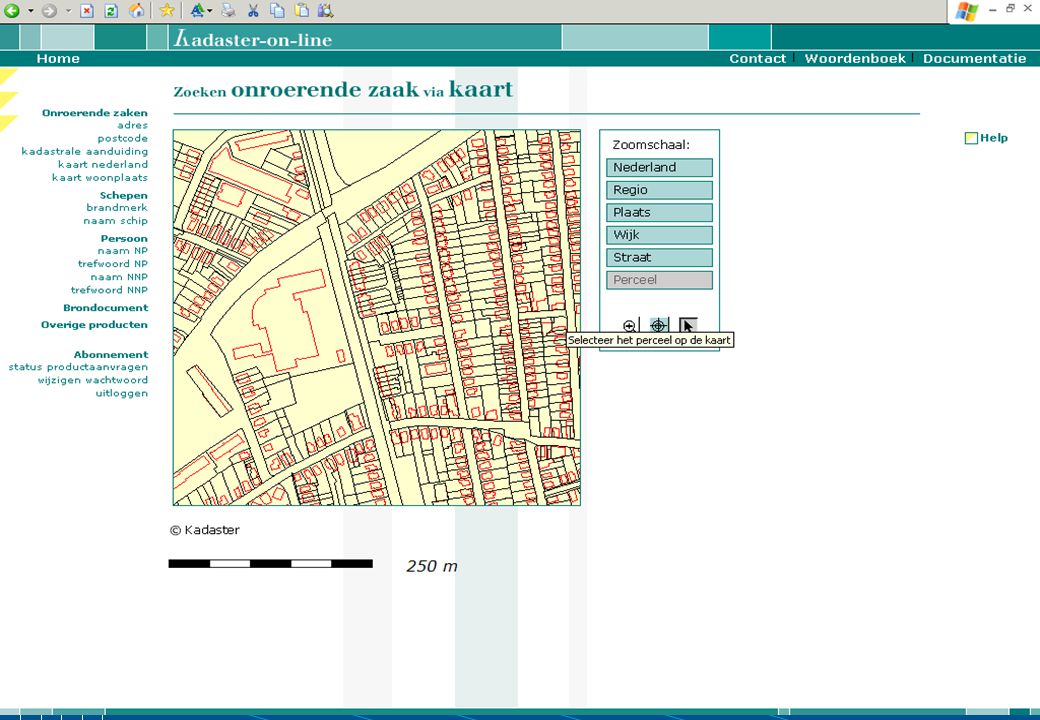Copy using the two-pages toolbar icon
The height and width of the screenshot is (720, 1040).
click(x=277, y=10)
